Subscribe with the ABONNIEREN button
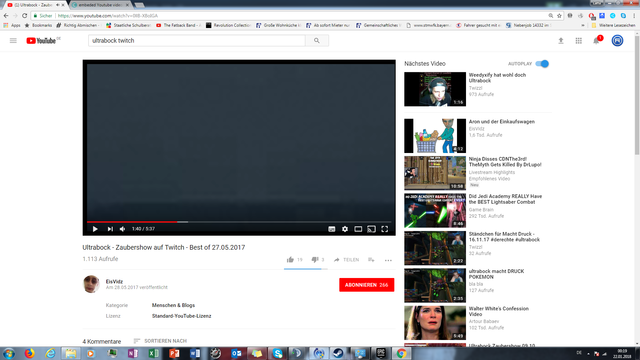 click(367, 285)
